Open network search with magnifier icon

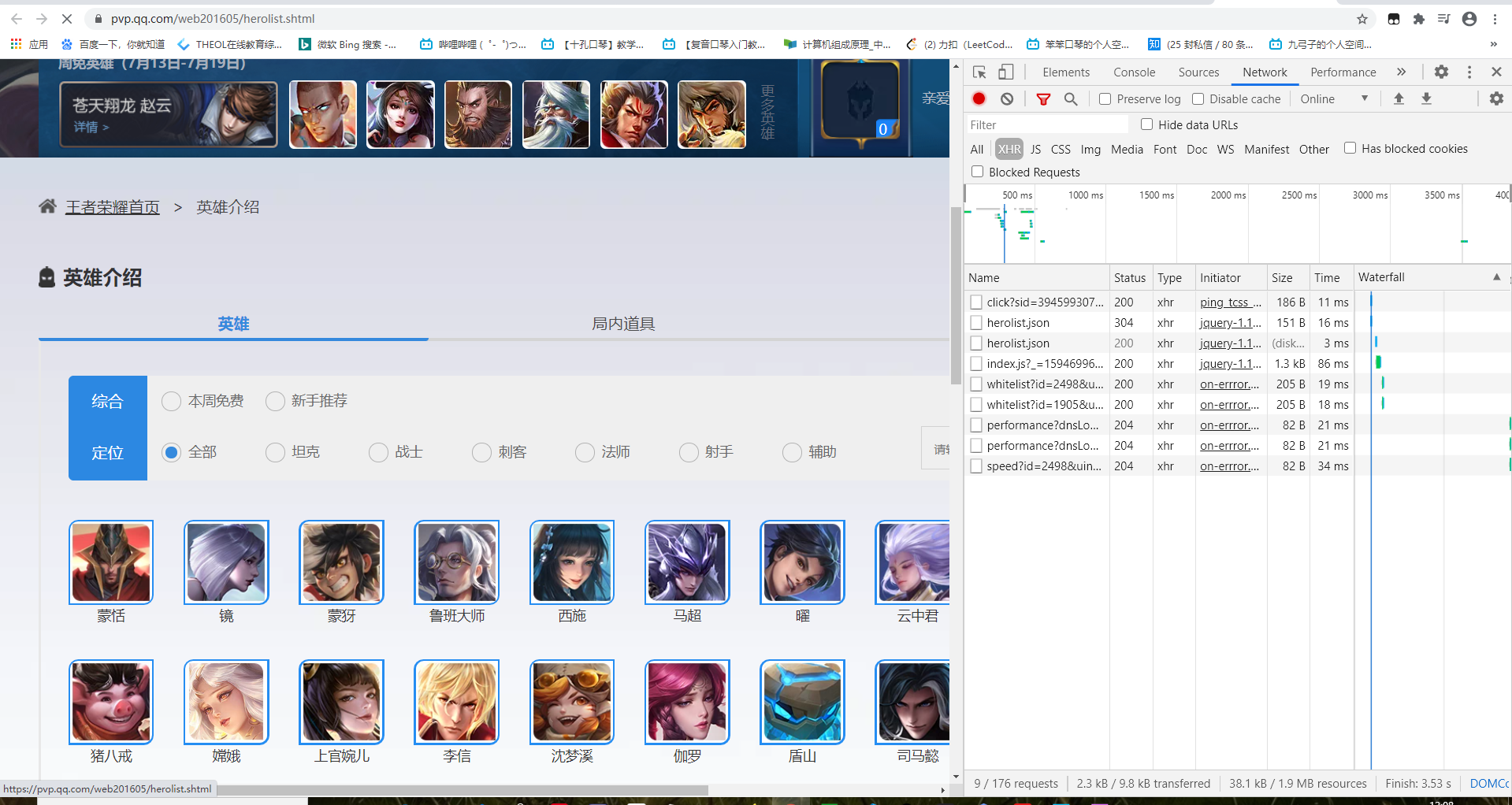pos(1071,98)
